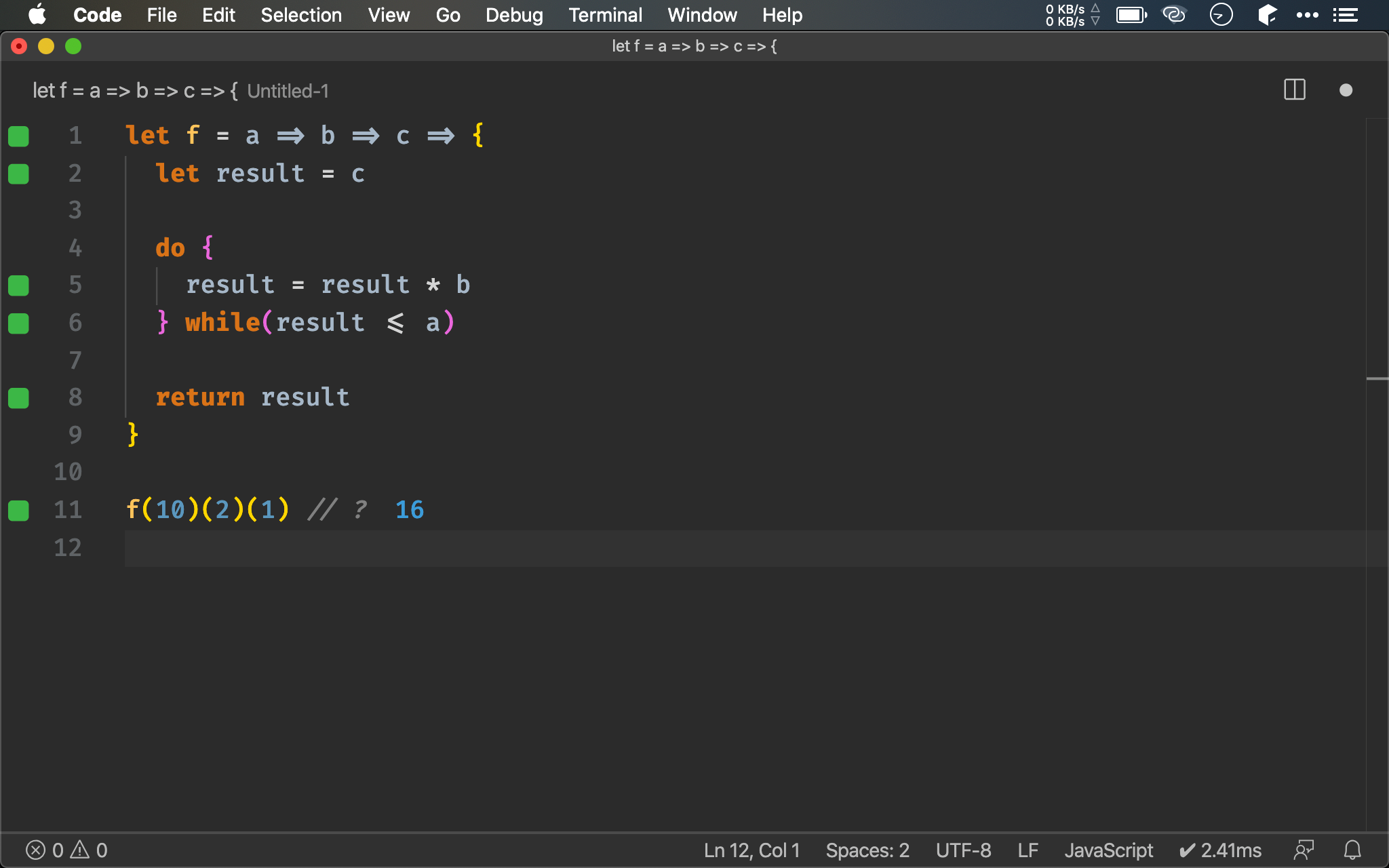This screenshot has width=1389, height=868.
Task: Place cursor on empty line 12
Action: coord(745,548)
